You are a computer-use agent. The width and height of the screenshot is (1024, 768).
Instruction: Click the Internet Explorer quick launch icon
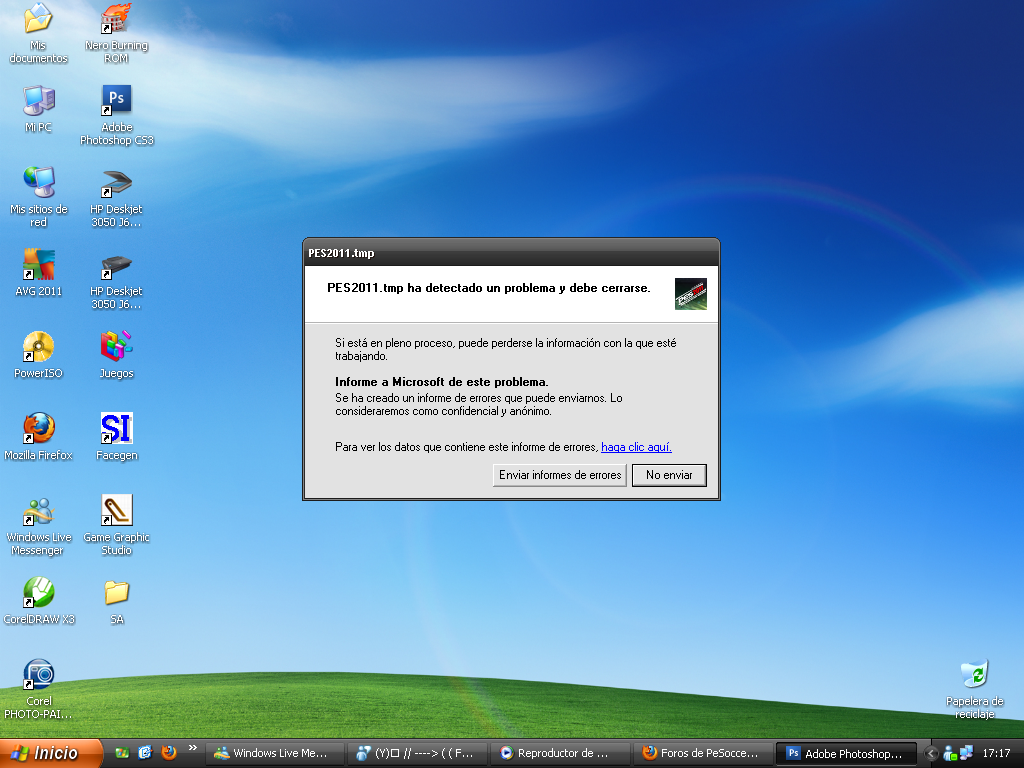145,753
